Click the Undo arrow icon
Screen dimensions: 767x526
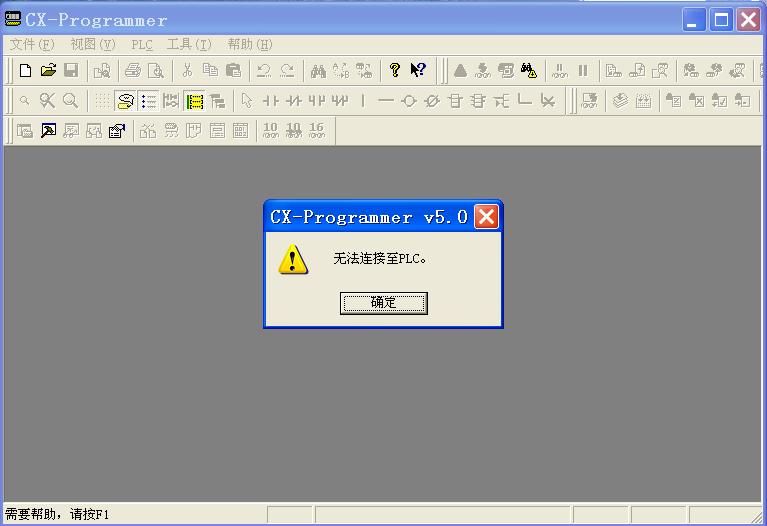tap(264, 70)
